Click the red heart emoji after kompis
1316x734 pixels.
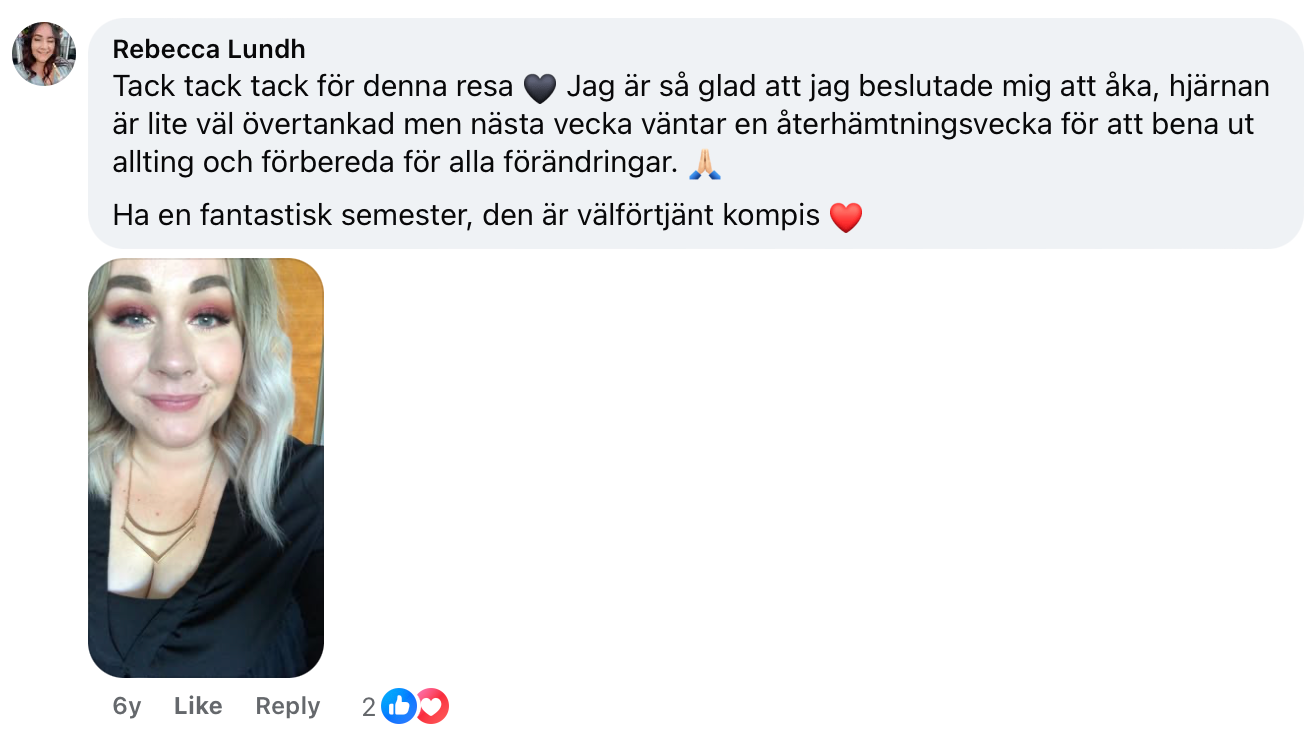846,217
